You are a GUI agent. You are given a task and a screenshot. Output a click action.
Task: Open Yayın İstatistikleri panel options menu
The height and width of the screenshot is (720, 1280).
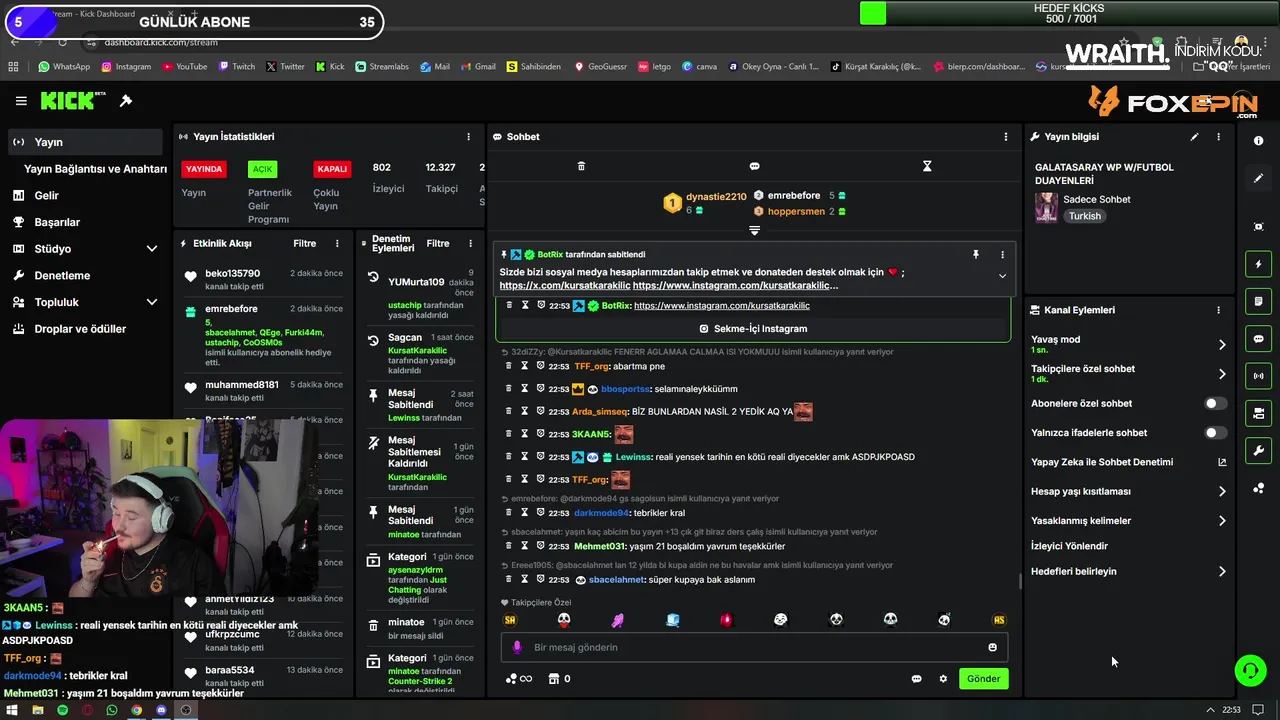coord(468,137)
